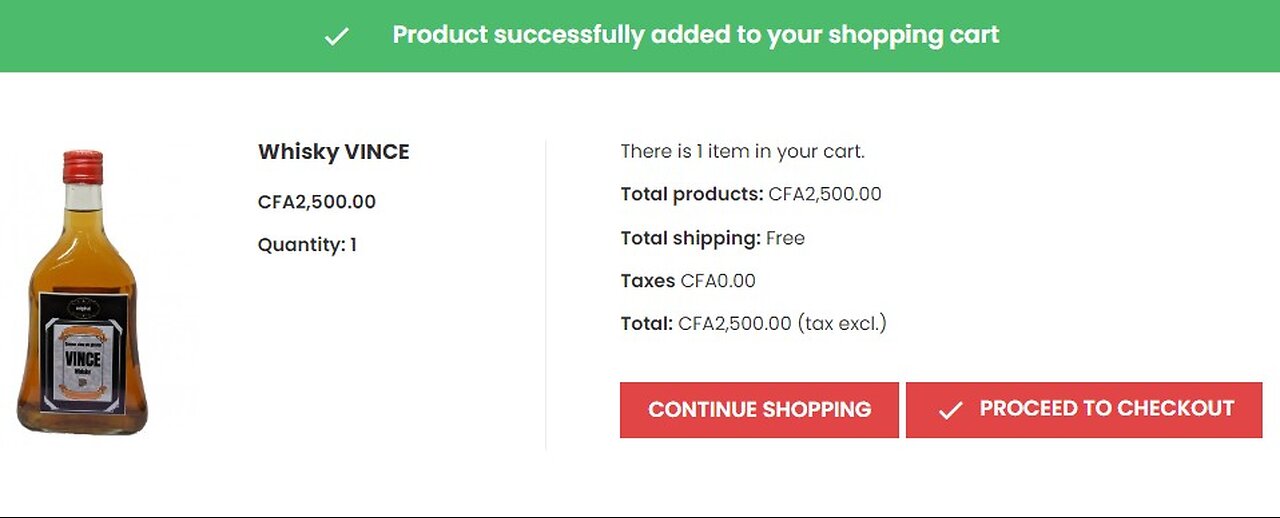This screenshot has height=518, width=1280.
Task: Click the Whisky VINCE product title
Action: tap(333, 152)
